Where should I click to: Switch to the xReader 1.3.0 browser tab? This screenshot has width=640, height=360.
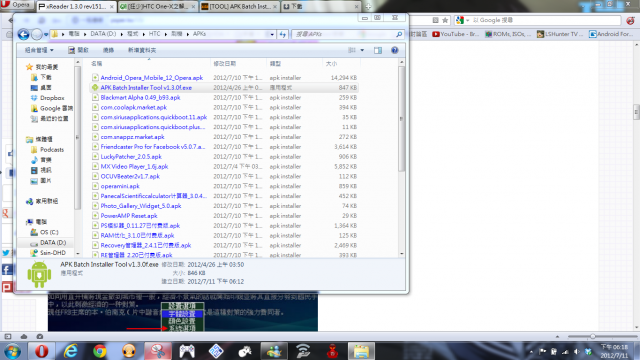coord(76,7)
